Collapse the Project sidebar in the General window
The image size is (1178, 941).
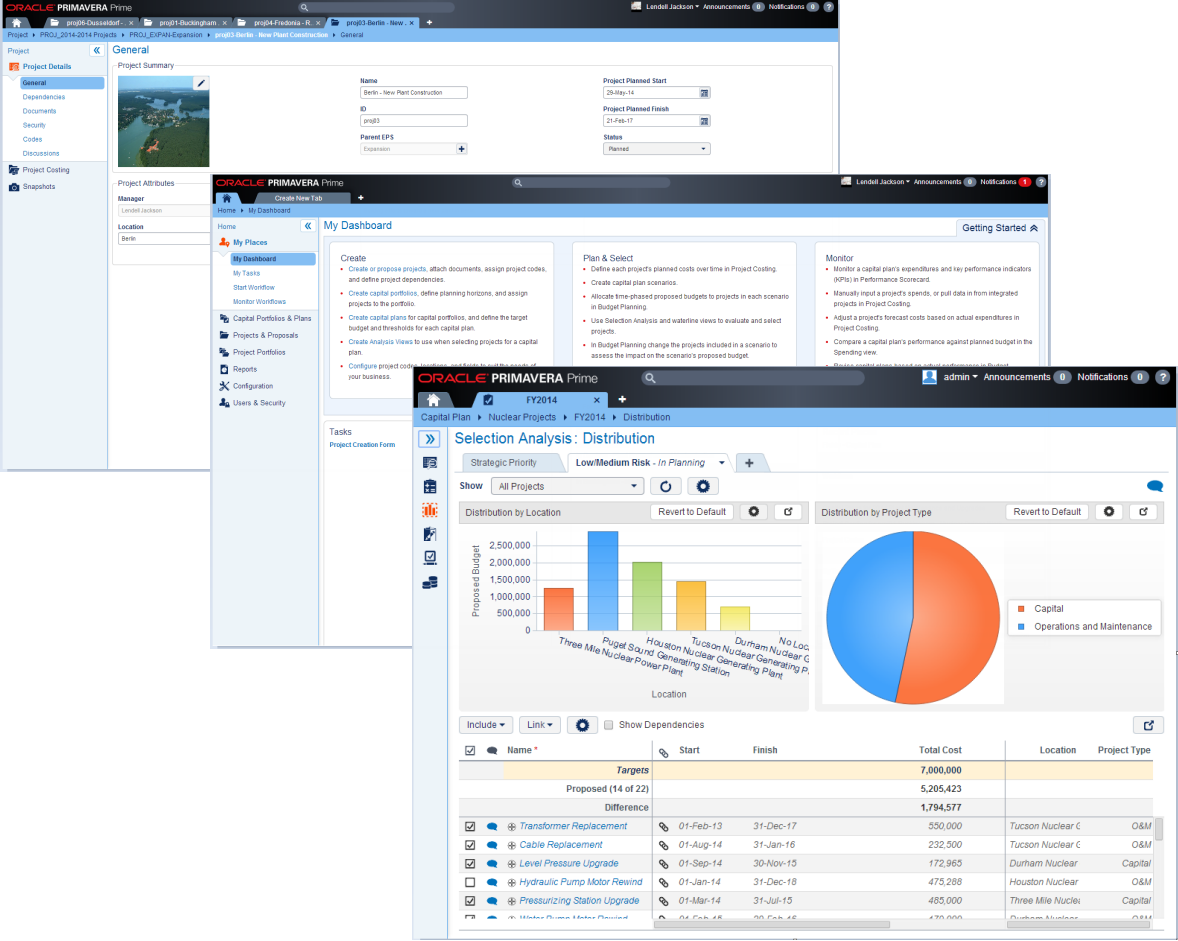tap(97, 51)
